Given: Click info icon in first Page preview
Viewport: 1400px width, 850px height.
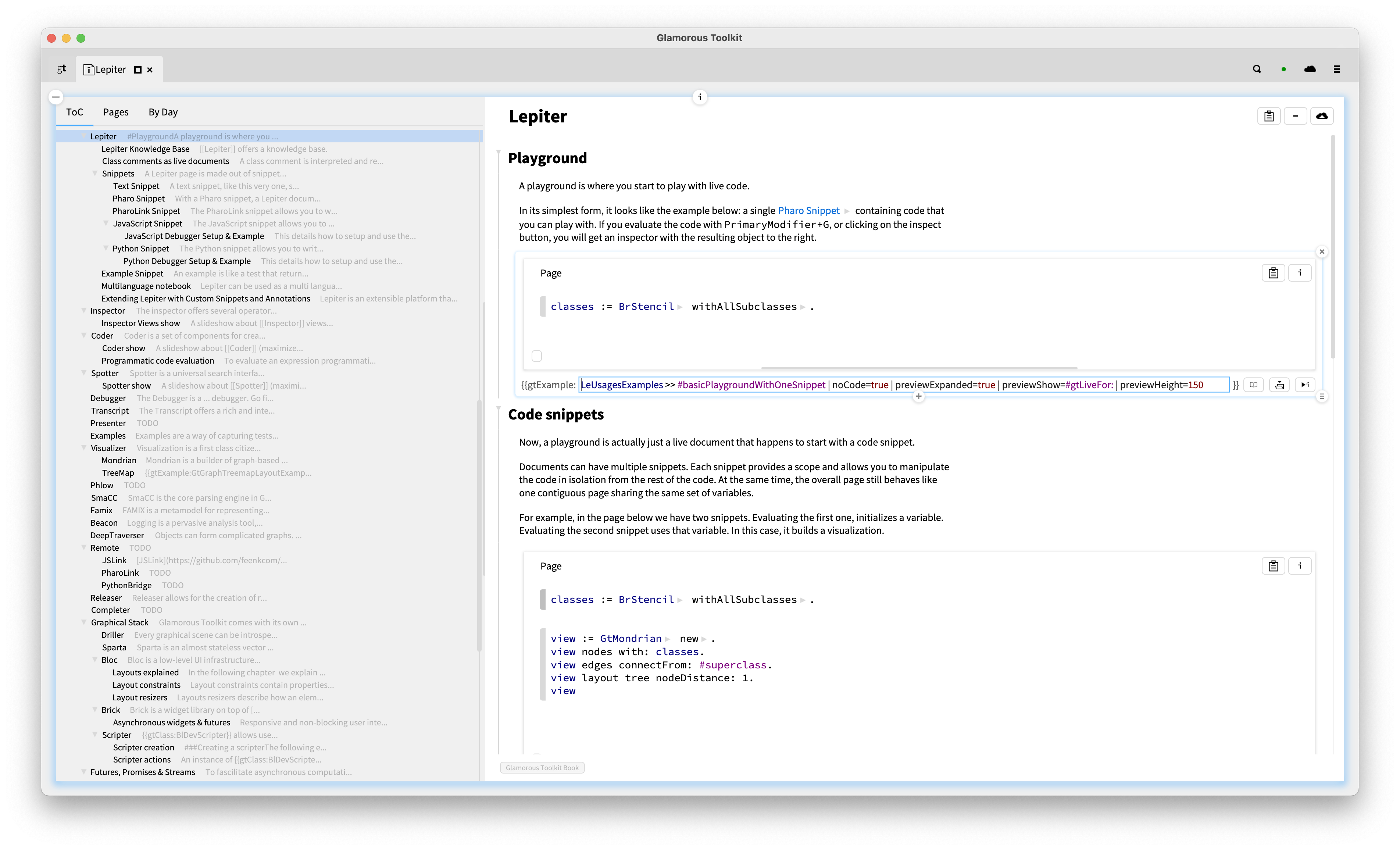Looking at the screenshot, I should (1299, 273).
